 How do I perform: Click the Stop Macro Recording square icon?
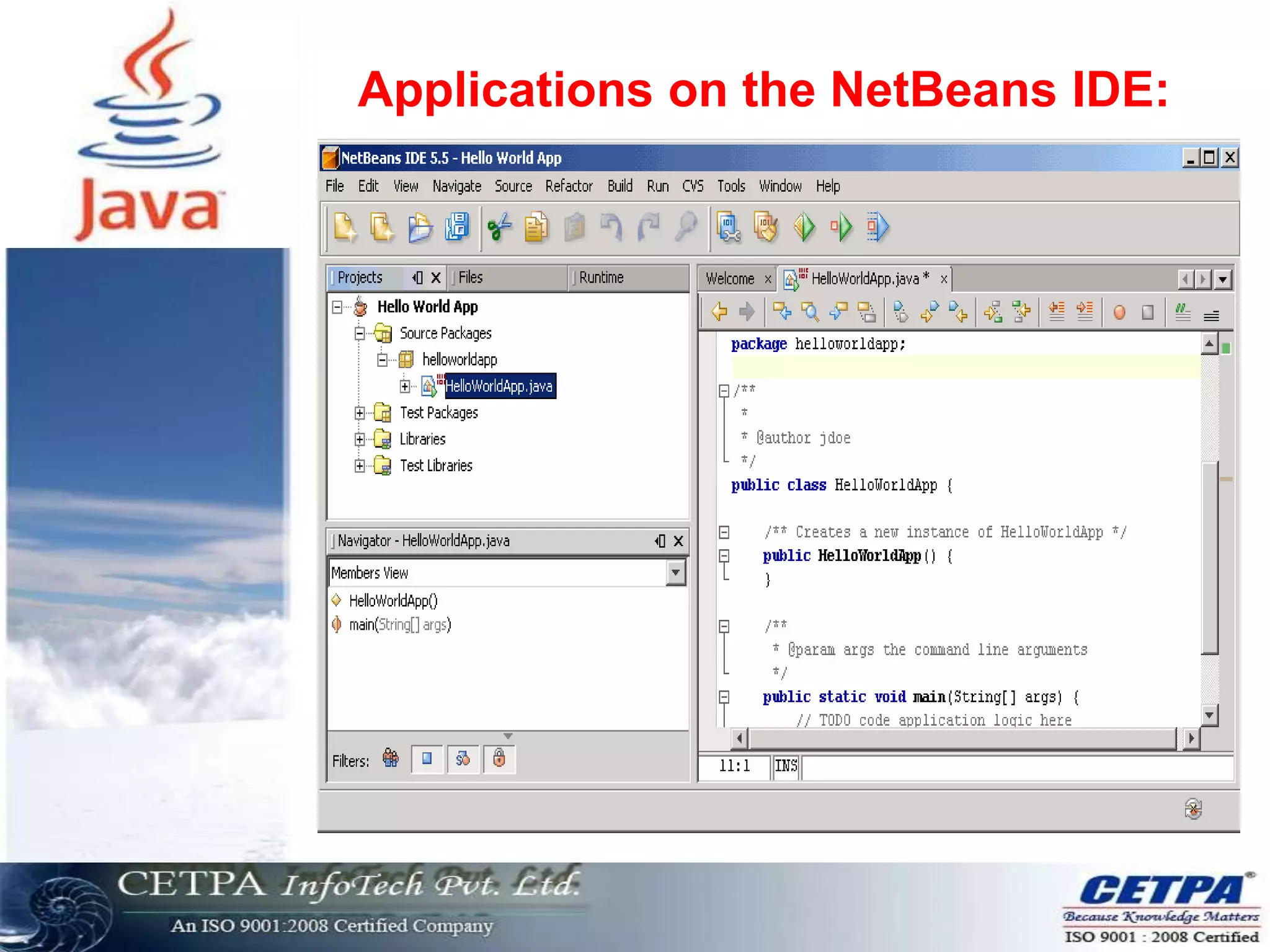1148,312
